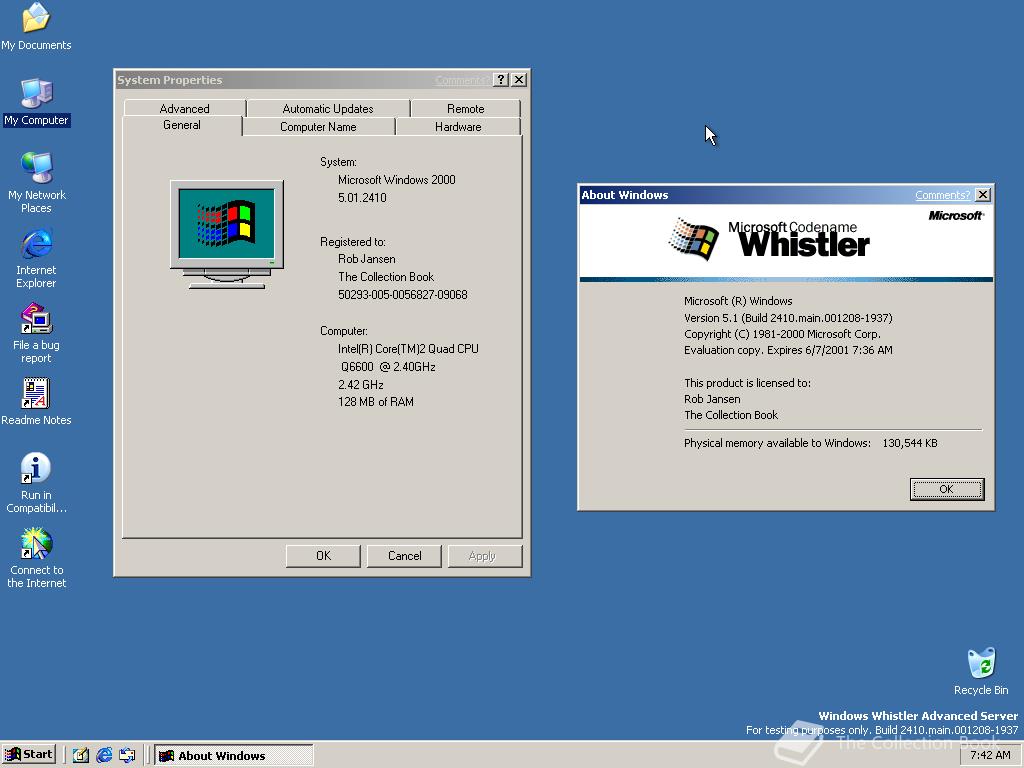Click the Whistler Windows flag logo
Viewport: 1024px width, 768px height.
click(694, 239)
